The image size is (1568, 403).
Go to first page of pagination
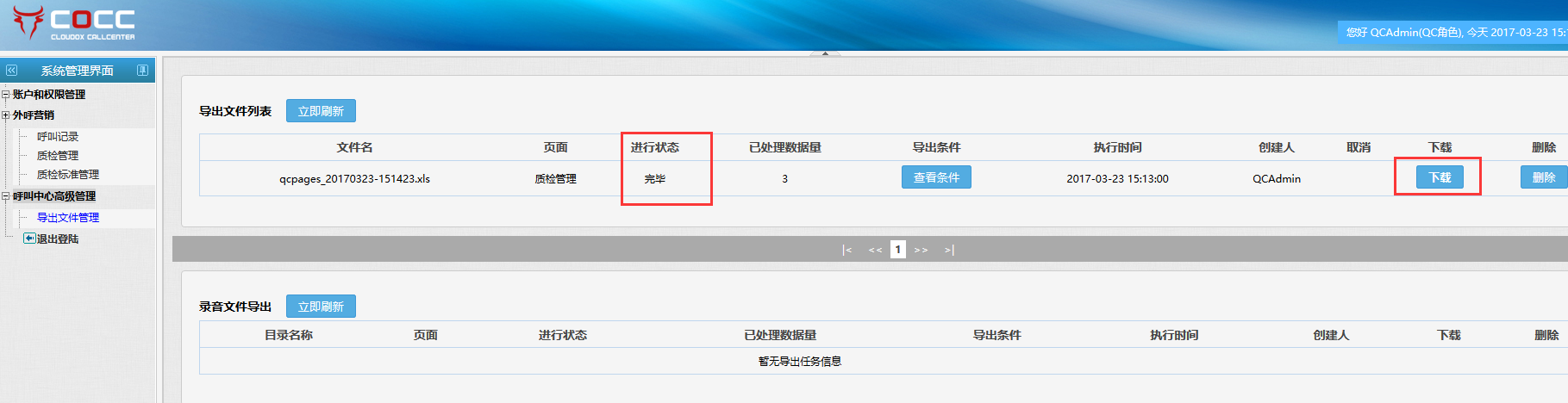click(847, 250)
